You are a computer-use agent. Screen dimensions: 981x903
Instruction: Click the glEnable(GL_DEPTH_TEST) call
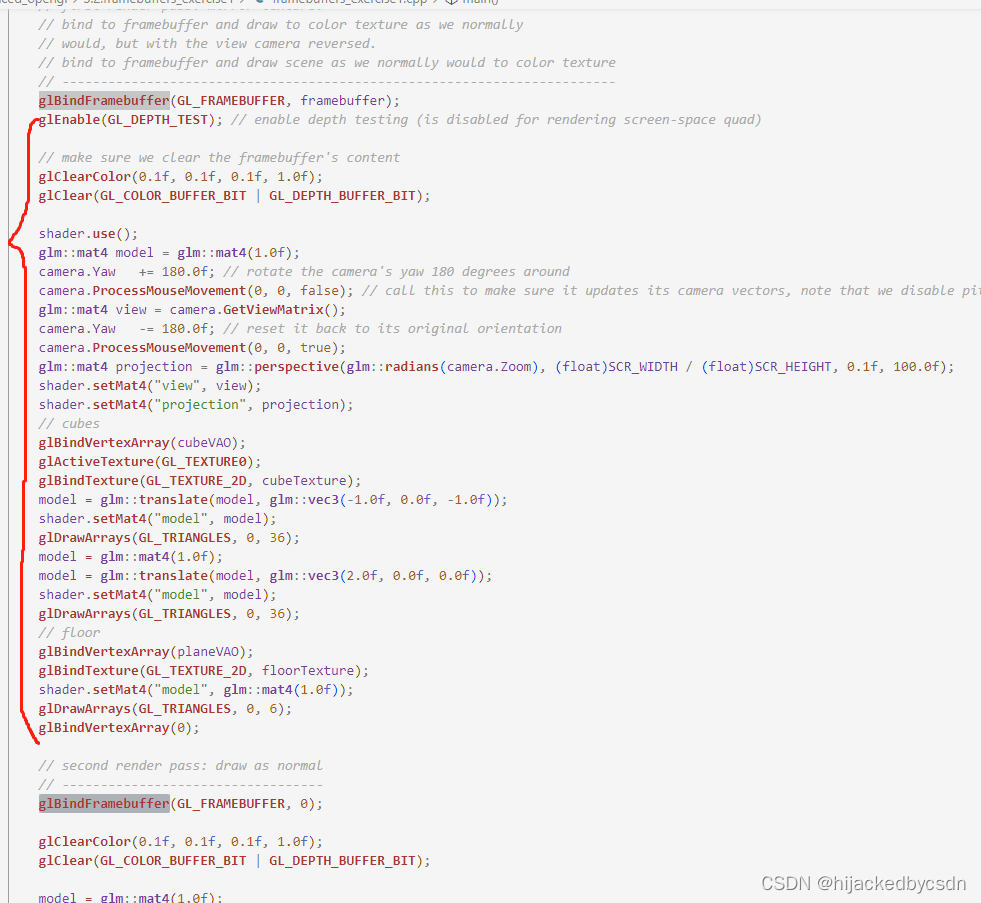(x=130, y=120)
